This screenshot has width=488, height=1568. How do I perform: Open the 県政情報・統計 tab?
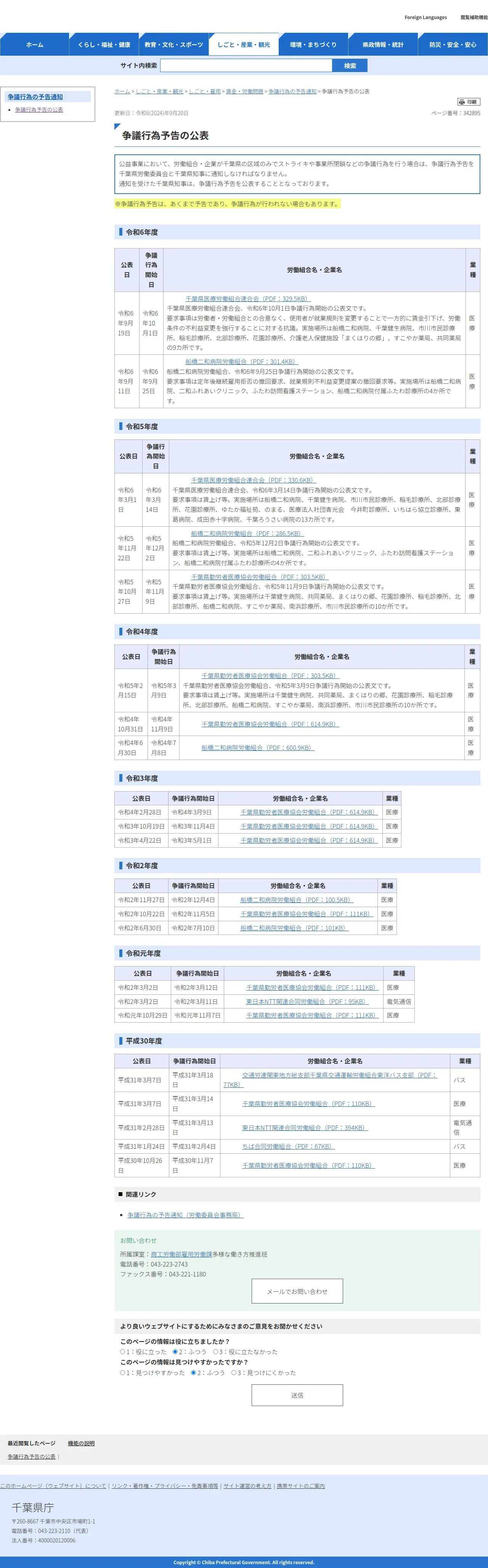click(x=383, y=45)
